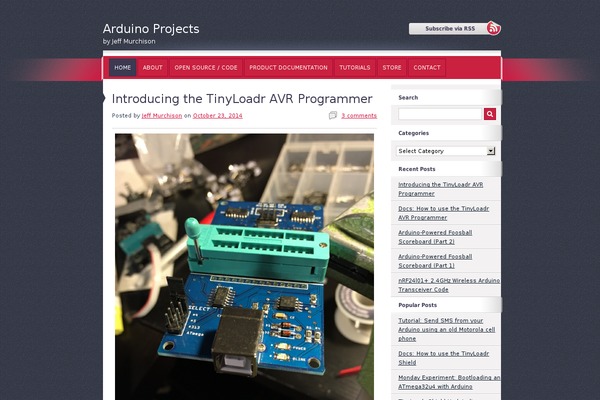Viewport: 600px width, 400px height.
Task: Open Arduino-Powered Foosball Scoreboard (Part 2)
Action: pos(435,237)
